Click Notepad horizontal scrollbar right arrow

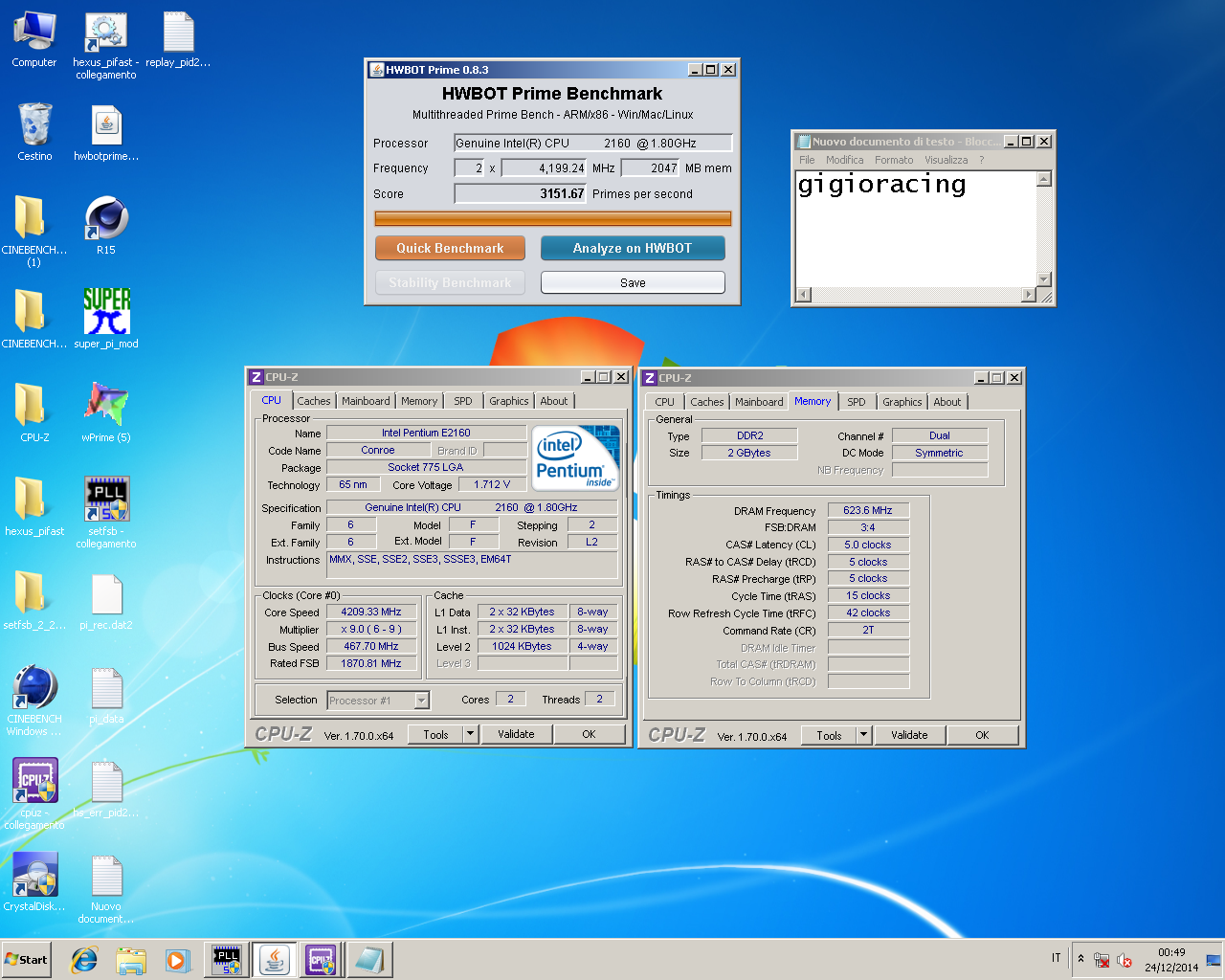click(x=1029, y=295)
